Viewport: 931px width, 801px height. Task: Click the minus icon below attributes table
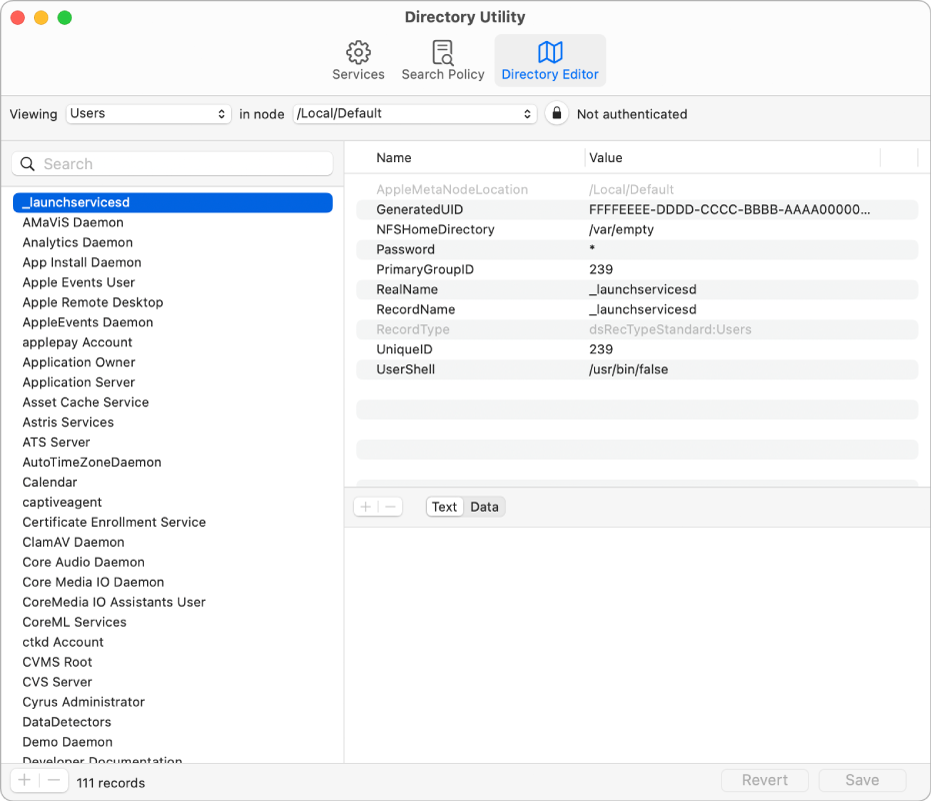coord(391,507)
